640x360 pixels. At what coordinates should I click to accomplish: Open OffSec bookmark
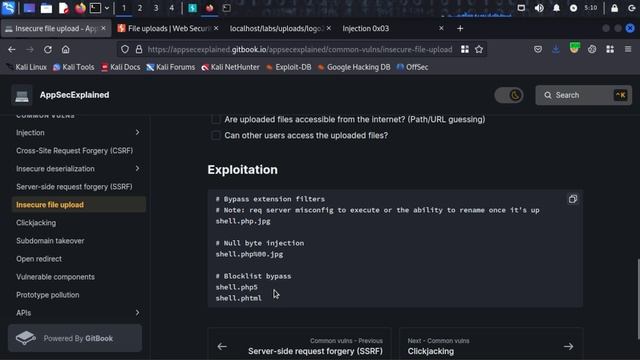click(x=412, y=67)
